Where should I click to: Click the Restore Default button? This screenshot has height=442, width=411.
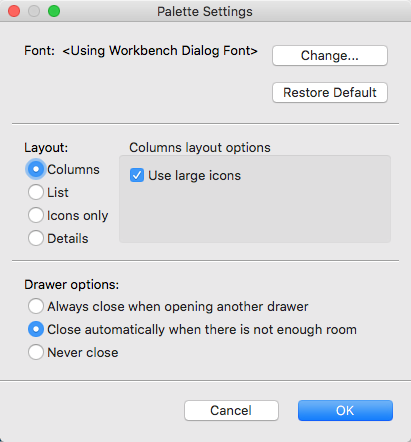tap(330, 92)
